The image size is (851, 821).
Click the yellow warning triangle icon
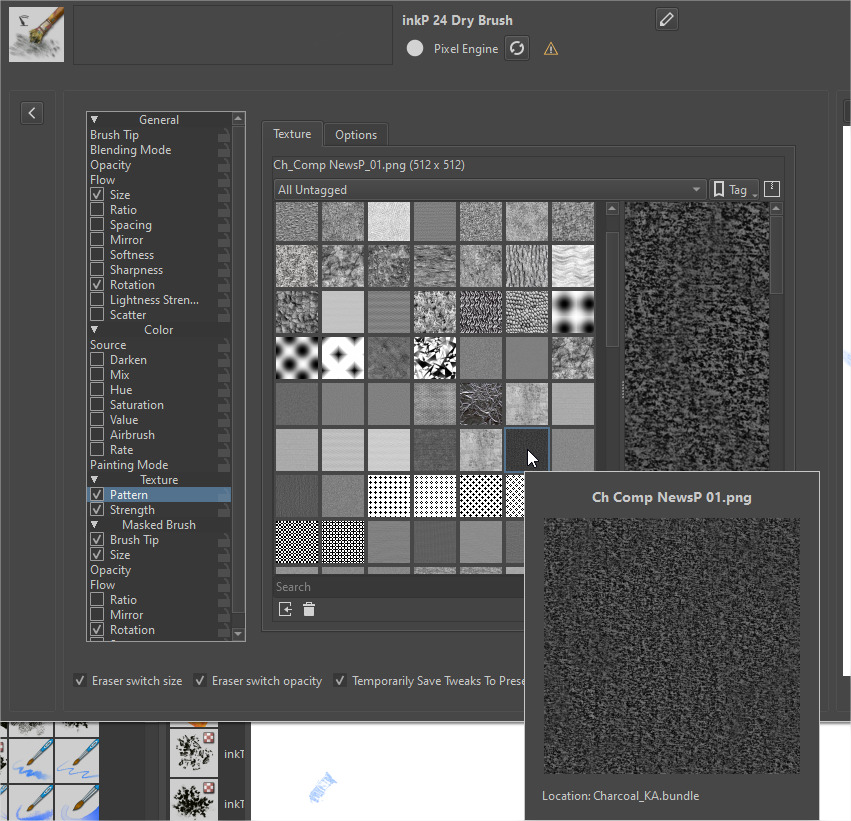click(551, 48)
